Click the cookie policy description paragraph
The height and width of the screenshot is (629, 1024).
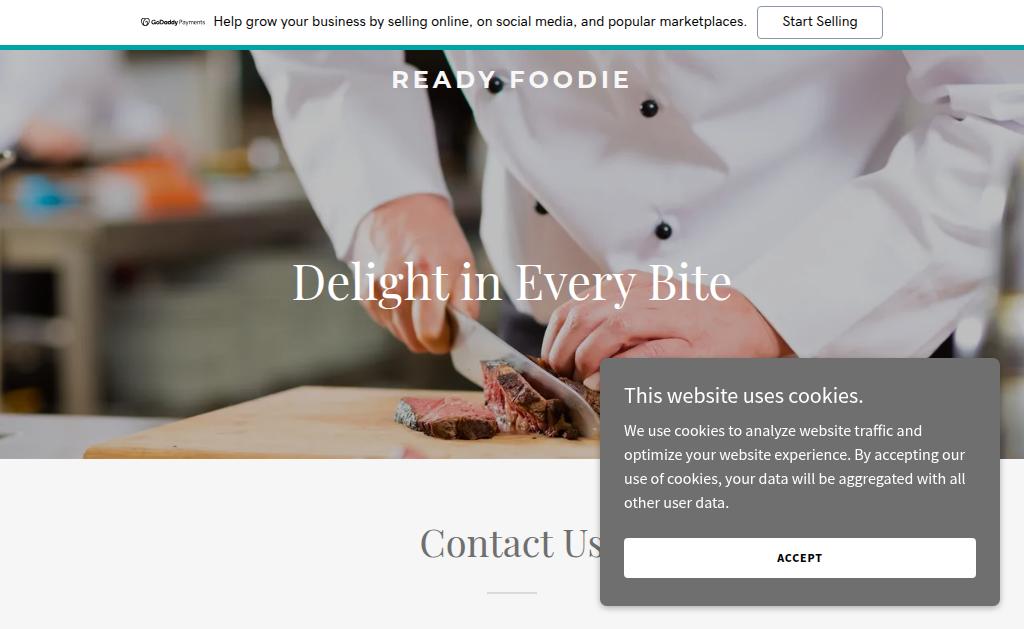[794, 466]
